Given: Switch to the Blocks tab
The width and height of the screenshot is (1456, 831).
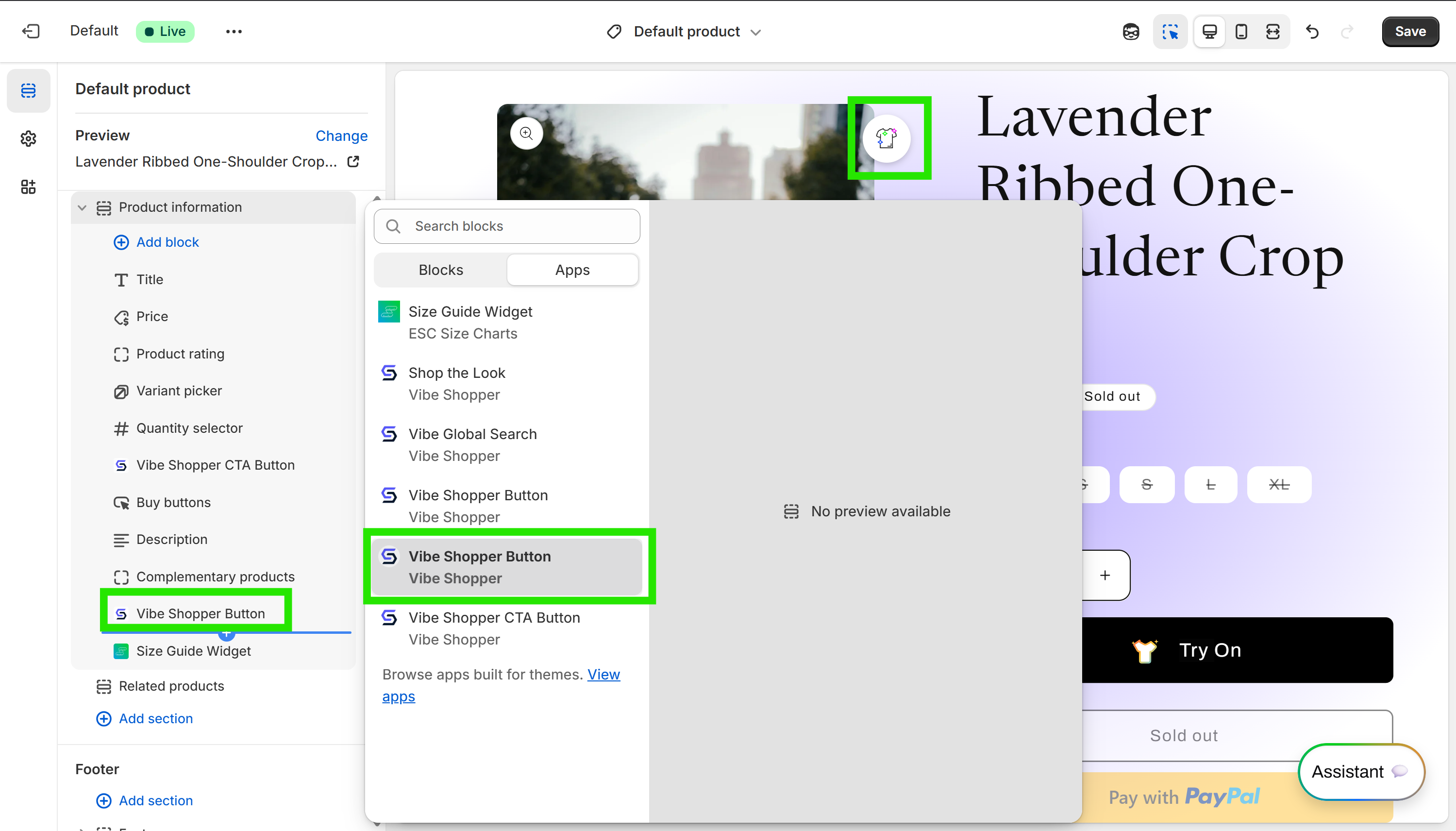Looking at the screenshot, I should (440, 270).
